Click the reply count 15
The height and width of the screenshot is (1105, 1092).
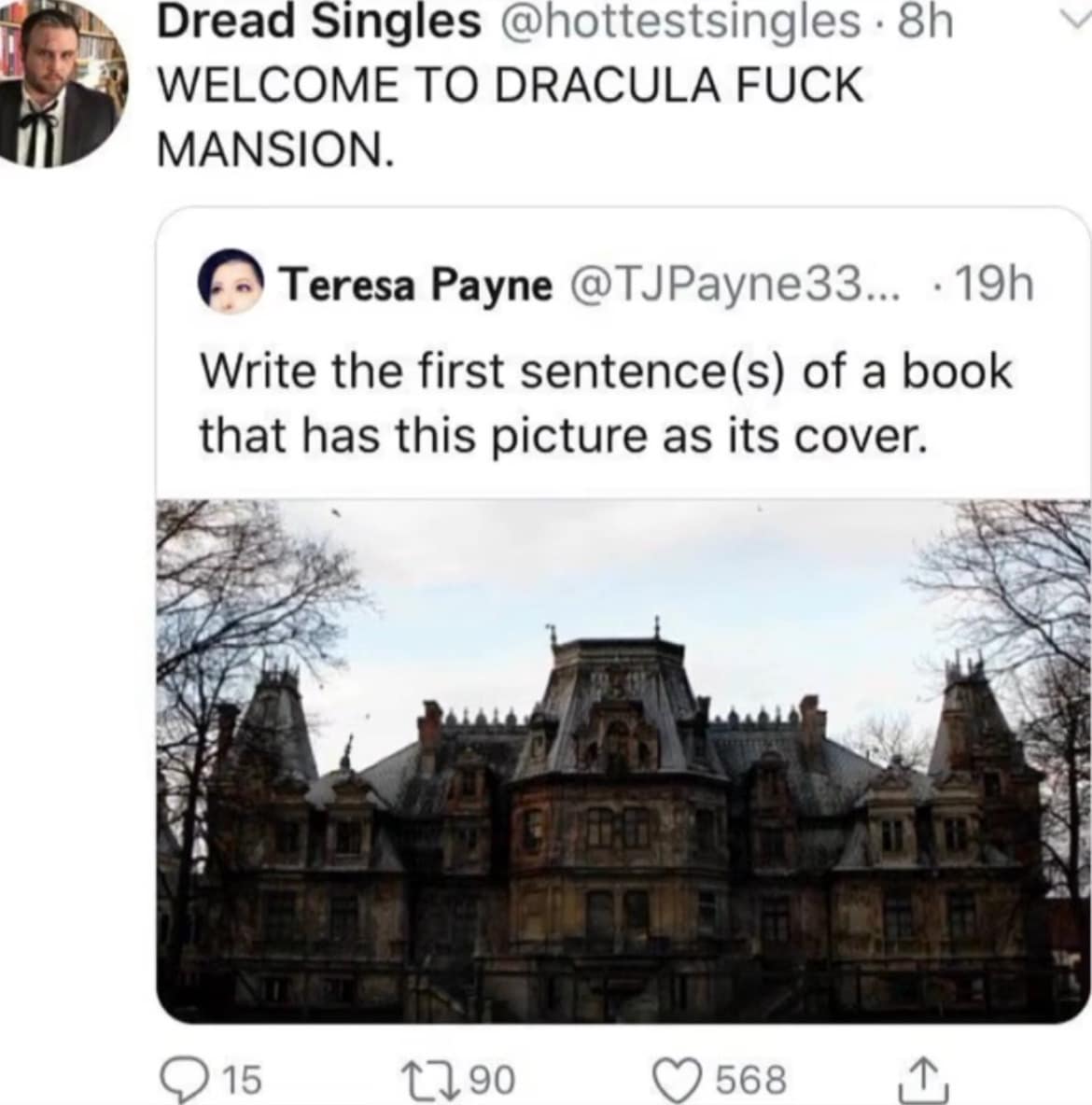tap(245, 1080)
